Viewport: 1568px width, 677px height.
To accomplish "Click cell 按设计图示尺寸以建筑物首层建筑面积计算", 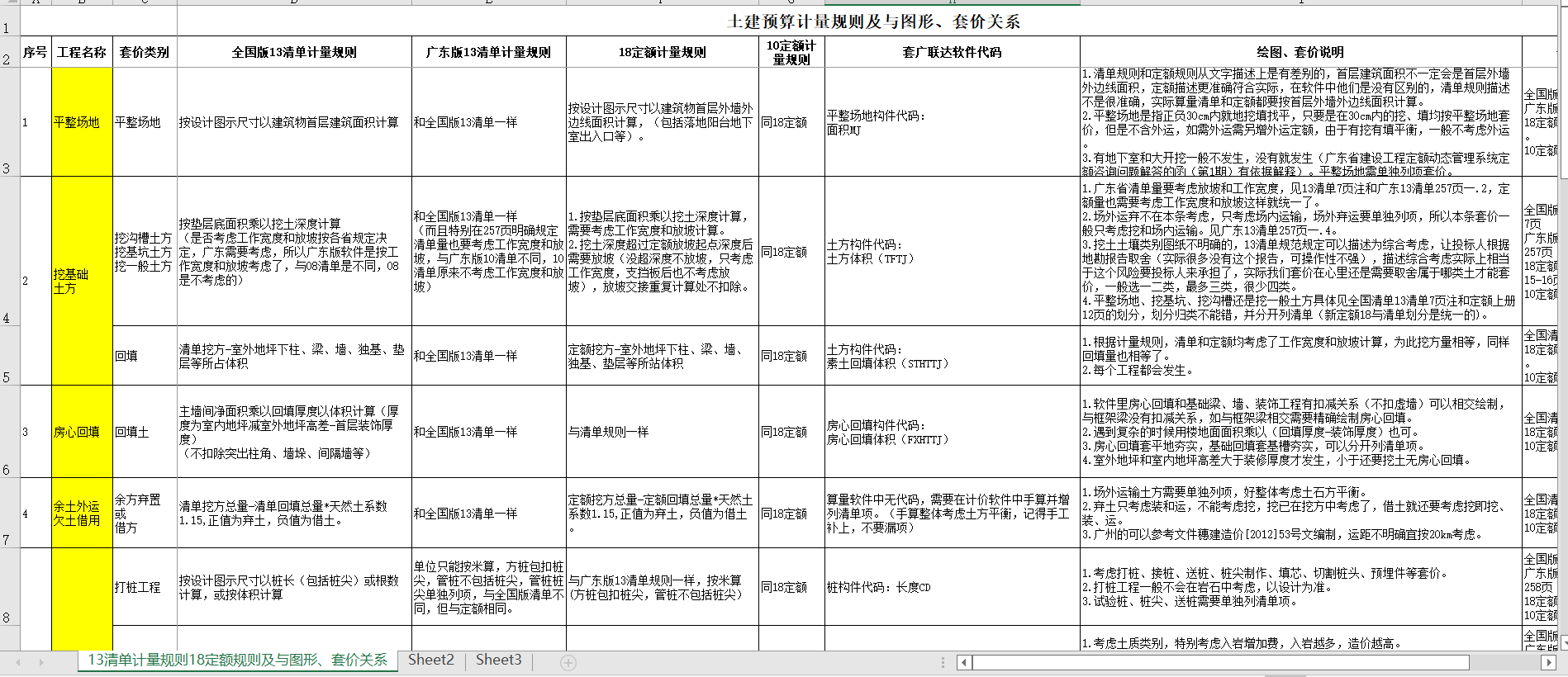I will coord(294,122).
